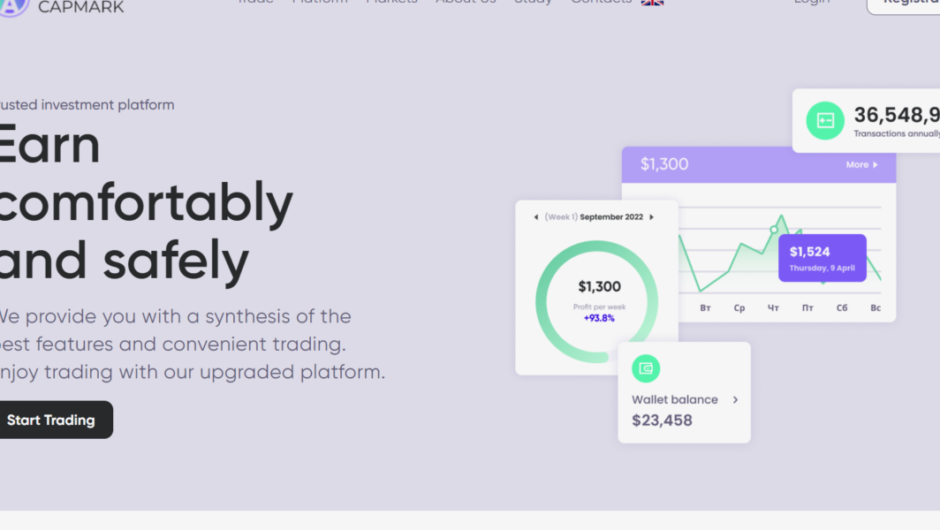This screenshot has width=940, height=530.
Task: Open the About Us menu item
Action: coord(465,3)
